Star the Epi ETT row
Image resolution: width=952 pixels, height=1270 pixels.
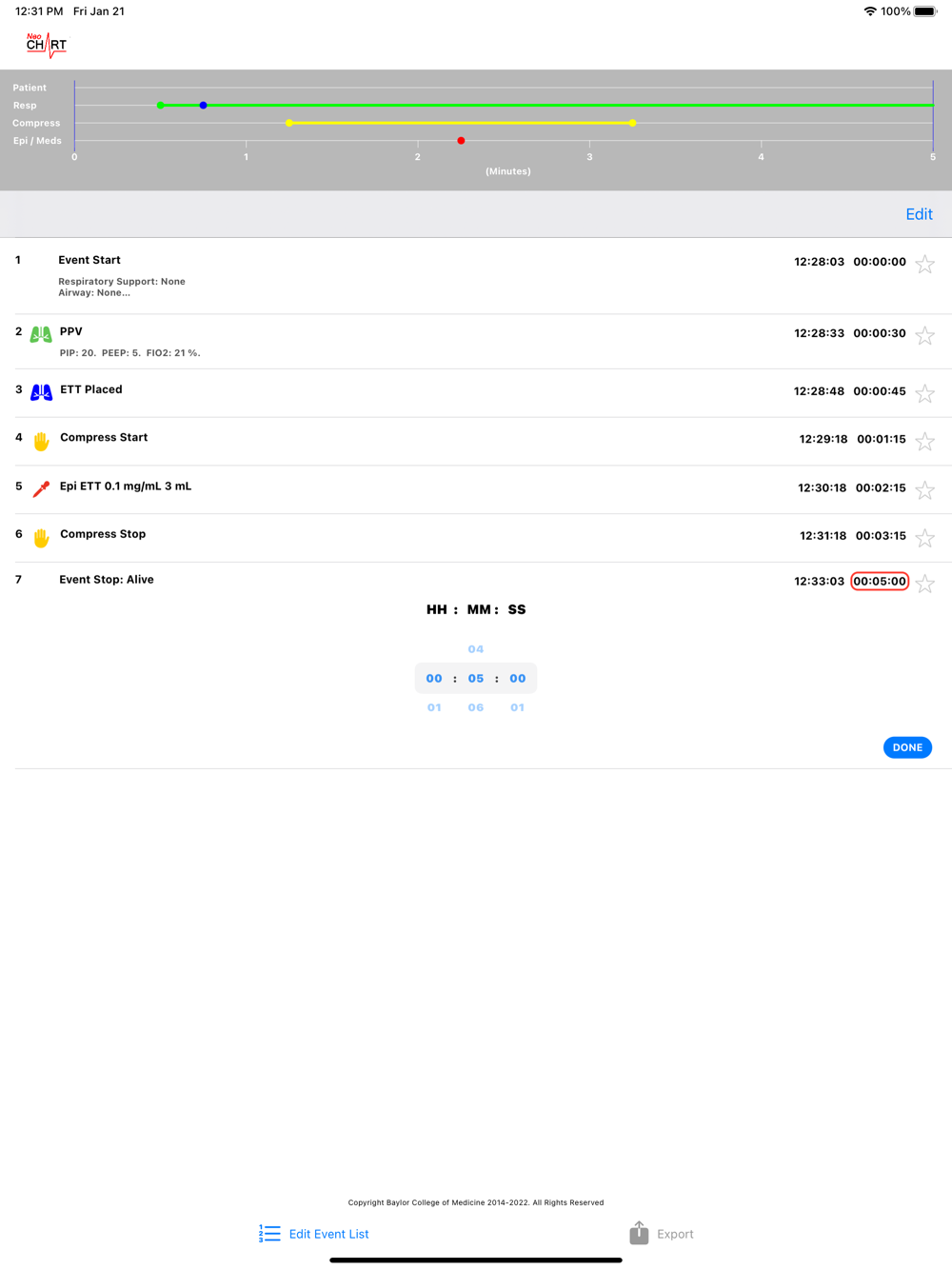[925, 490]
